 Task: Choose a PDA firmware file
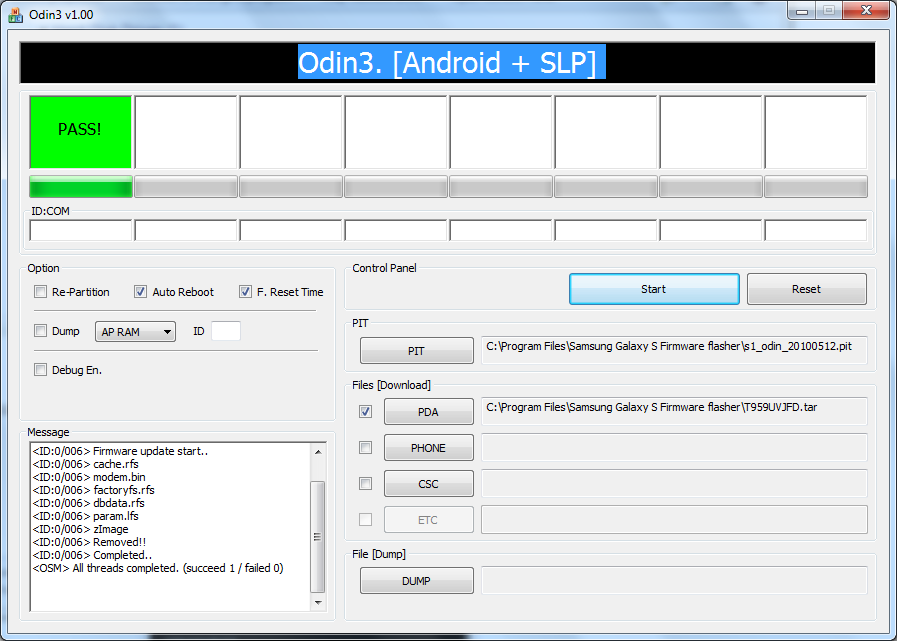428,412
